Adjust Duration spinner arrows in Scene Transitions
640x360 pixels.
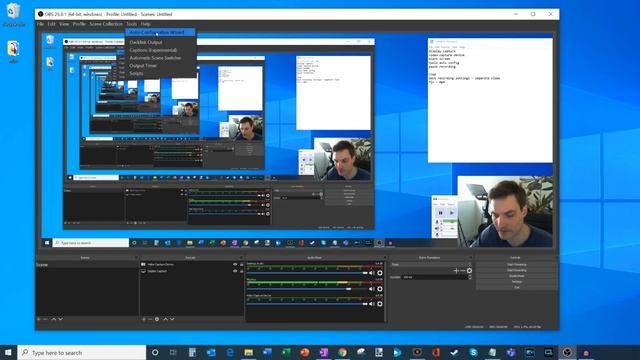coord(470,277)
